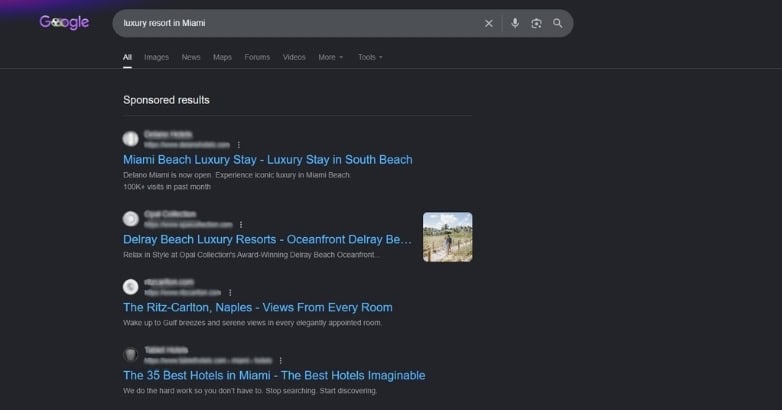Open search by image camera icon

(536, 23)
